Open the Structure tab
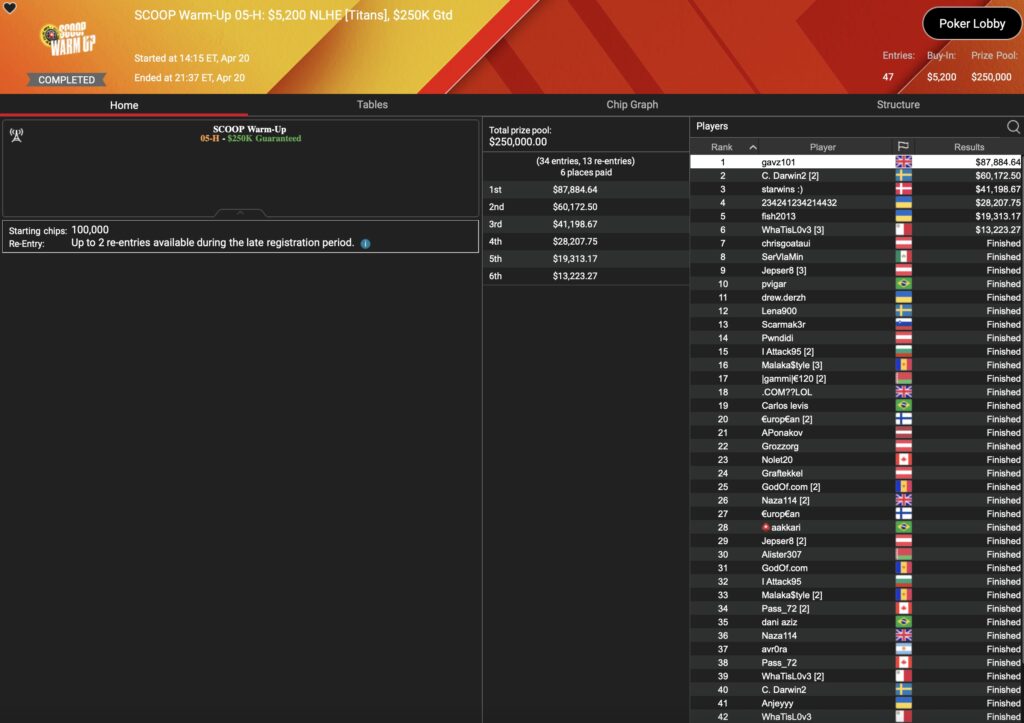The height and width of the screenshot is (723, 1024). click(x=898, y=104)
